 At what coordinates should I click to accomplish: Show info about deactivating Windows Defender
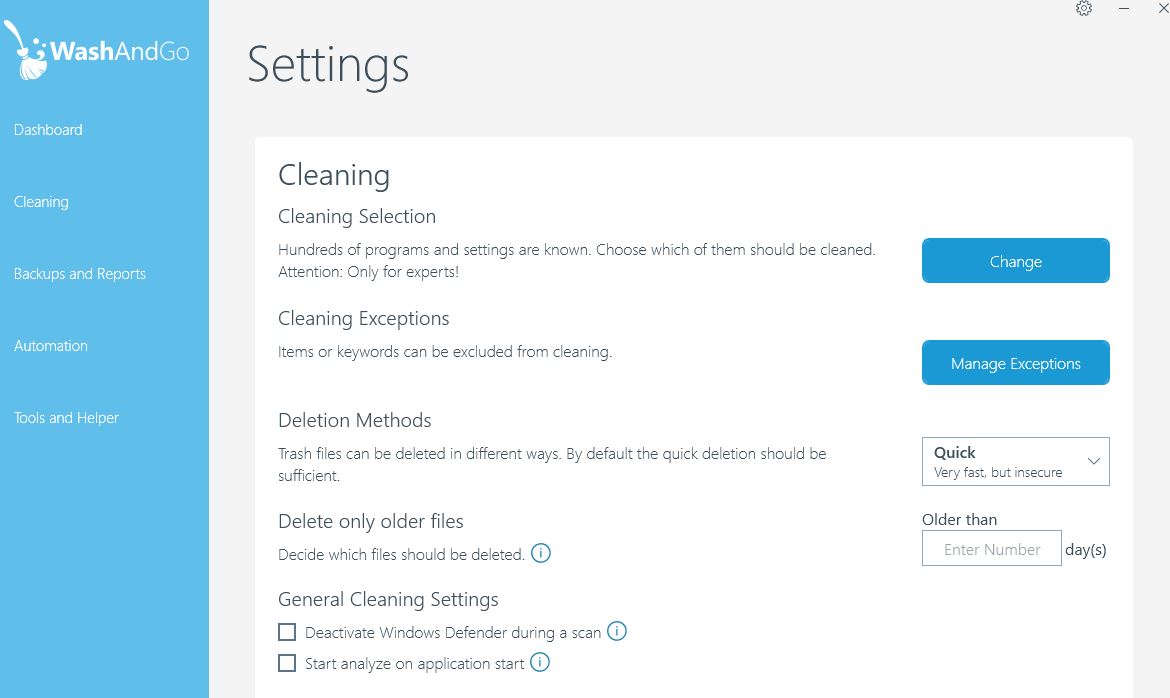616,631
